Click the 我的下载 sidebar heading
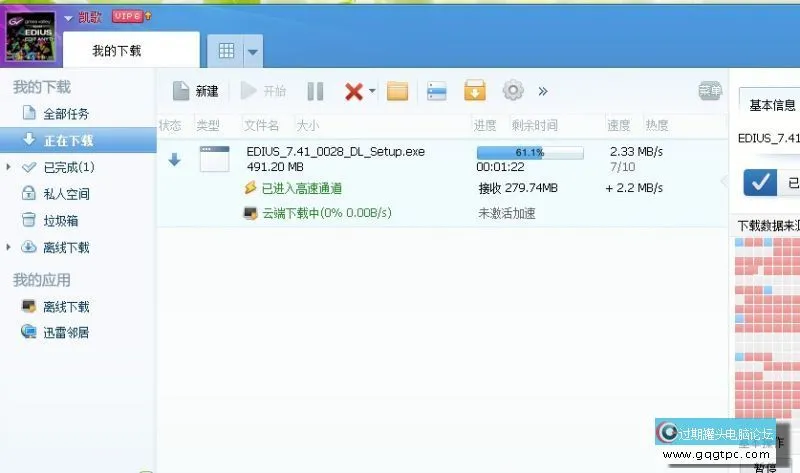This screenshot has height=473, width=800. (x=42, y=87)
